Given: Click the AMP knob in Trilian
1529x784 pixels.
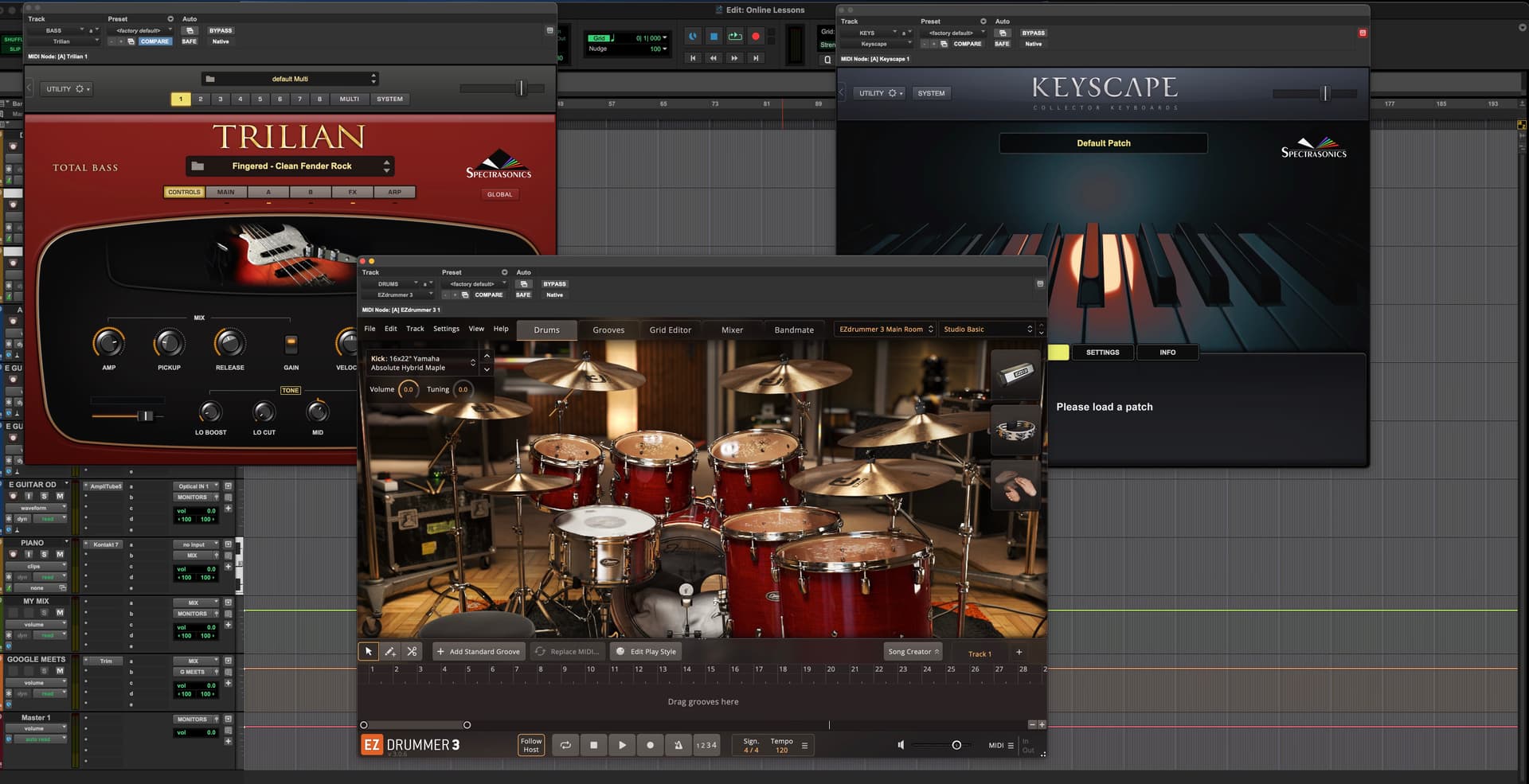Looking at the screenshot, I should 108,343.
